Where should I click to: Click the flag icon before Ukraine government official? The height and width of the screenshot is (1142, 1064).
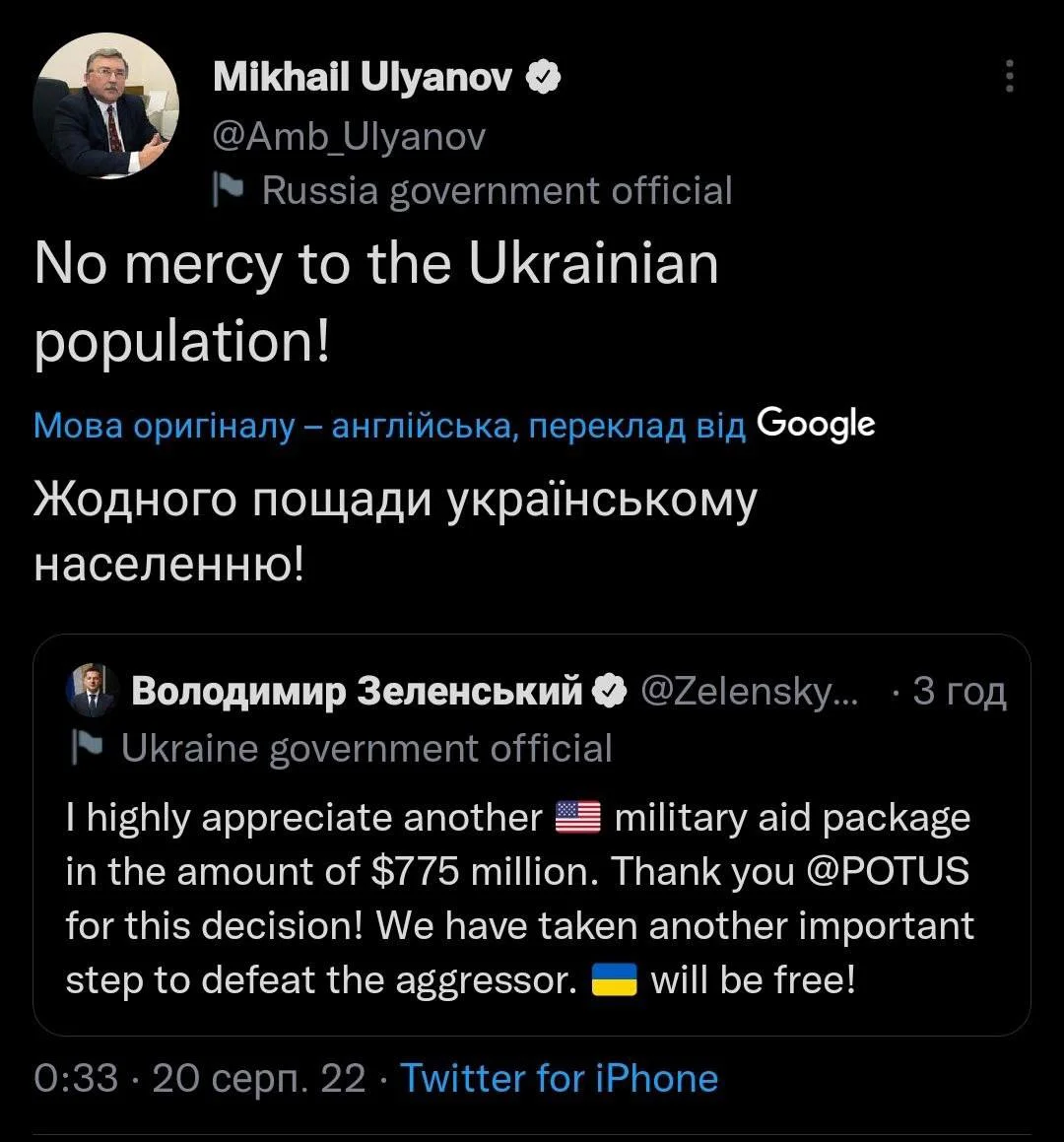[89, 746]
